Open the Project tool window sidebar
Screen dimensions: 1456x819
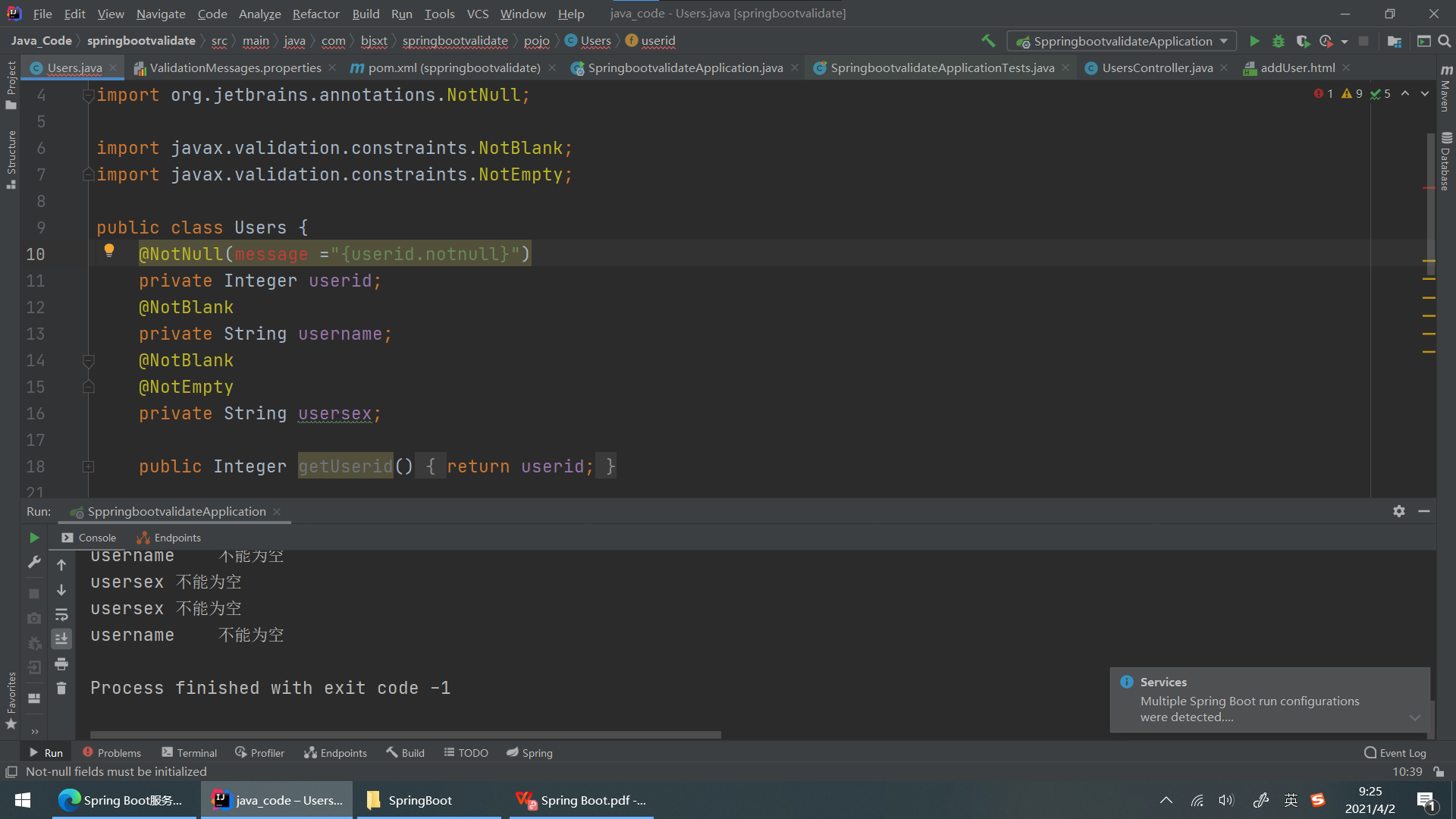click(x=11, y=85)
